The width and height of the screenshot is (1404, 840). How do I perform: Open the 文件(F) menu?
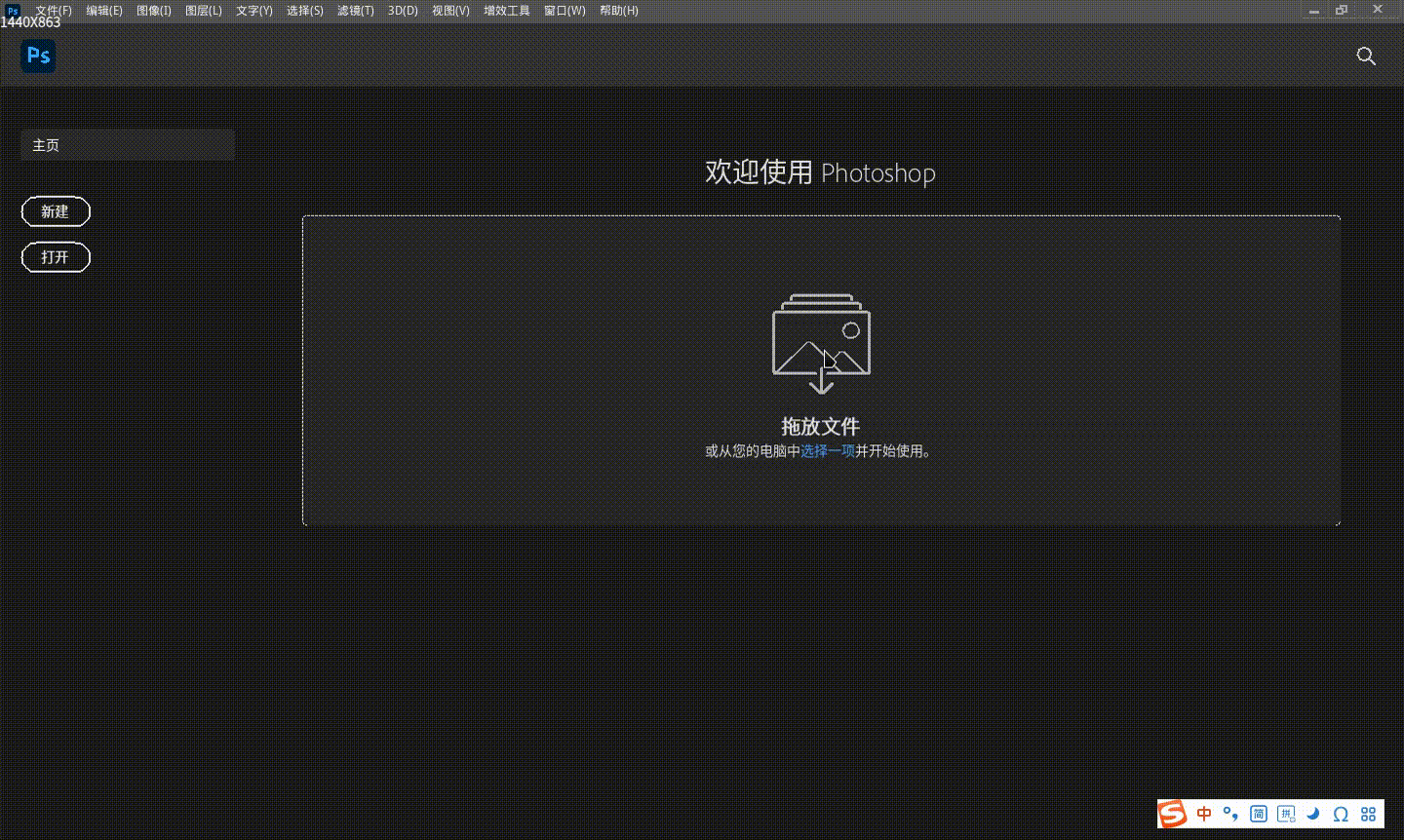(54, 11)
